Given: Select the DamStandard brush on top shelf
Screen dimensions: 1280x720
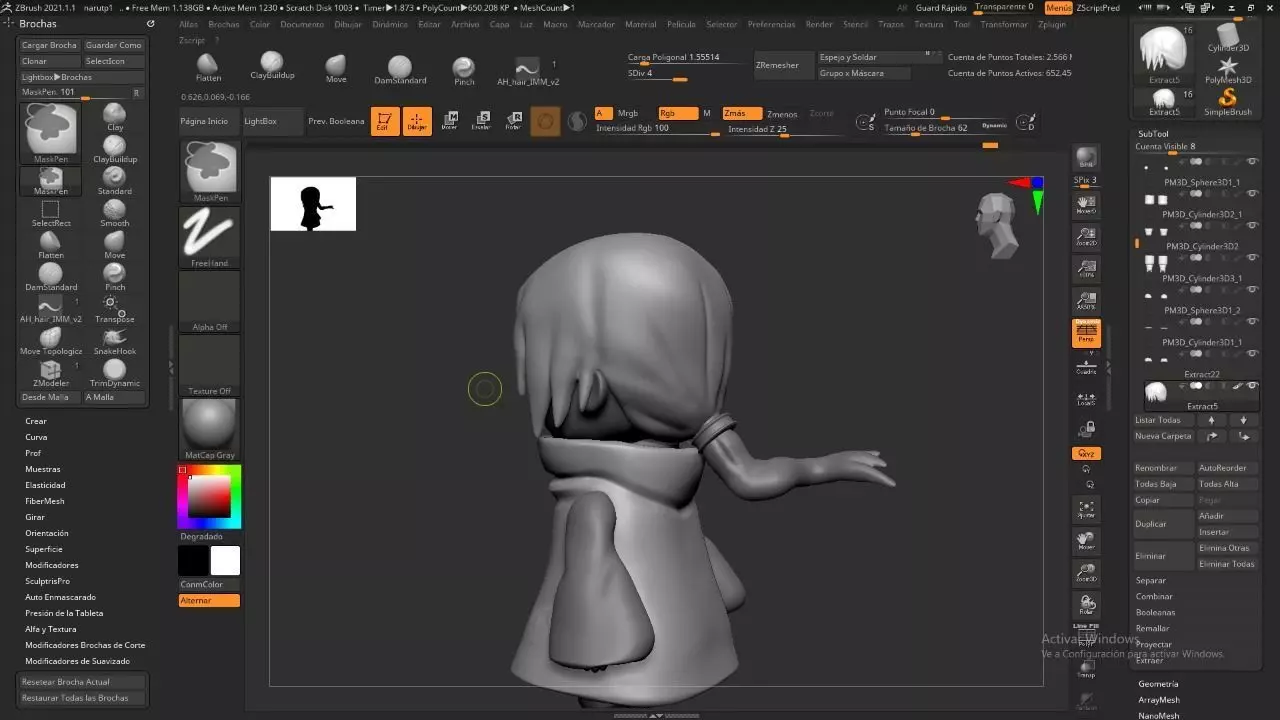Looking at the screenshot, I should [x=400, y=70].
